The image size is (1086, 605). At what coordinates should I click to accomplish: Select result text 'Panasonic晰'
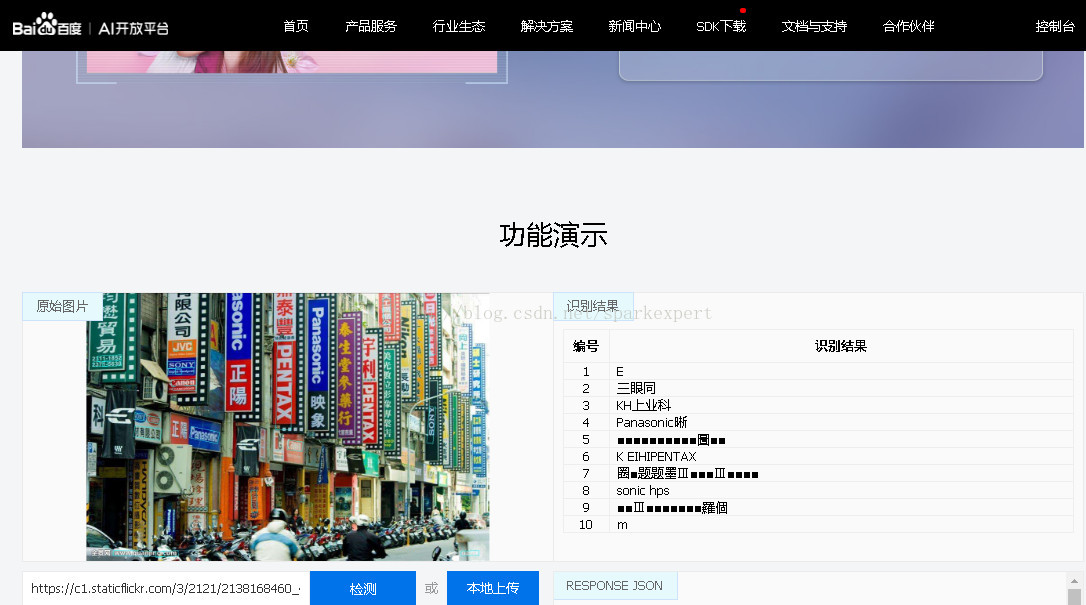pos(652,422)
